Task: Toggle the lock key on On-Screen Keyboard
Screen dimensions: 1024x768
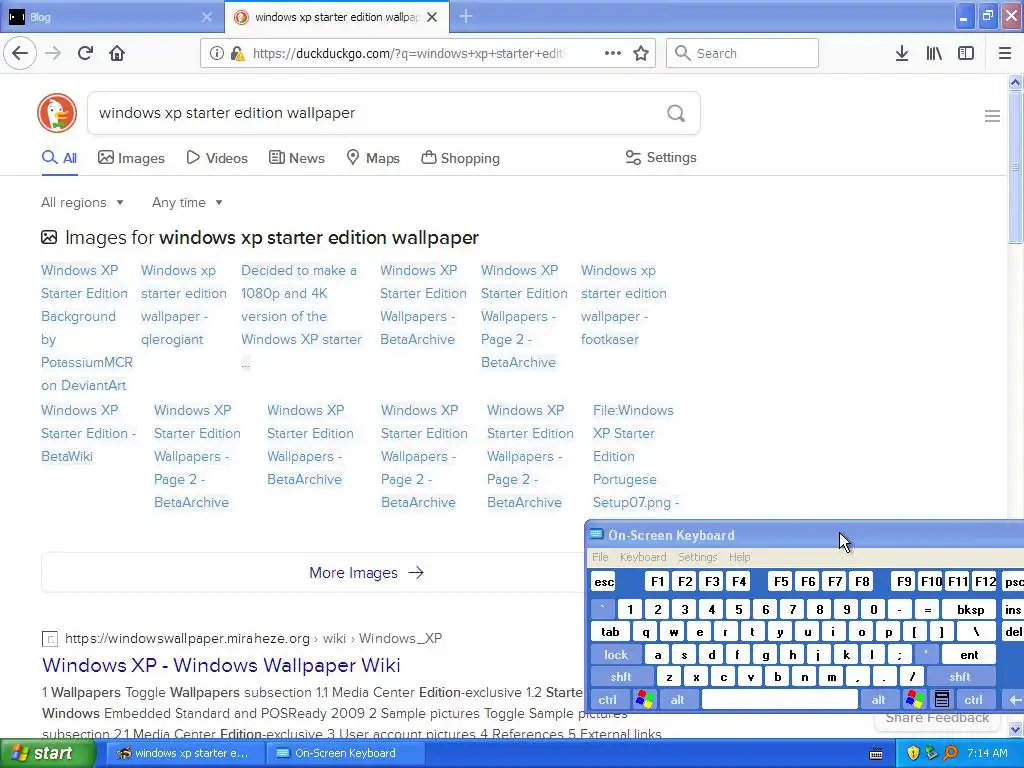Action: click(x=616, y=654)
